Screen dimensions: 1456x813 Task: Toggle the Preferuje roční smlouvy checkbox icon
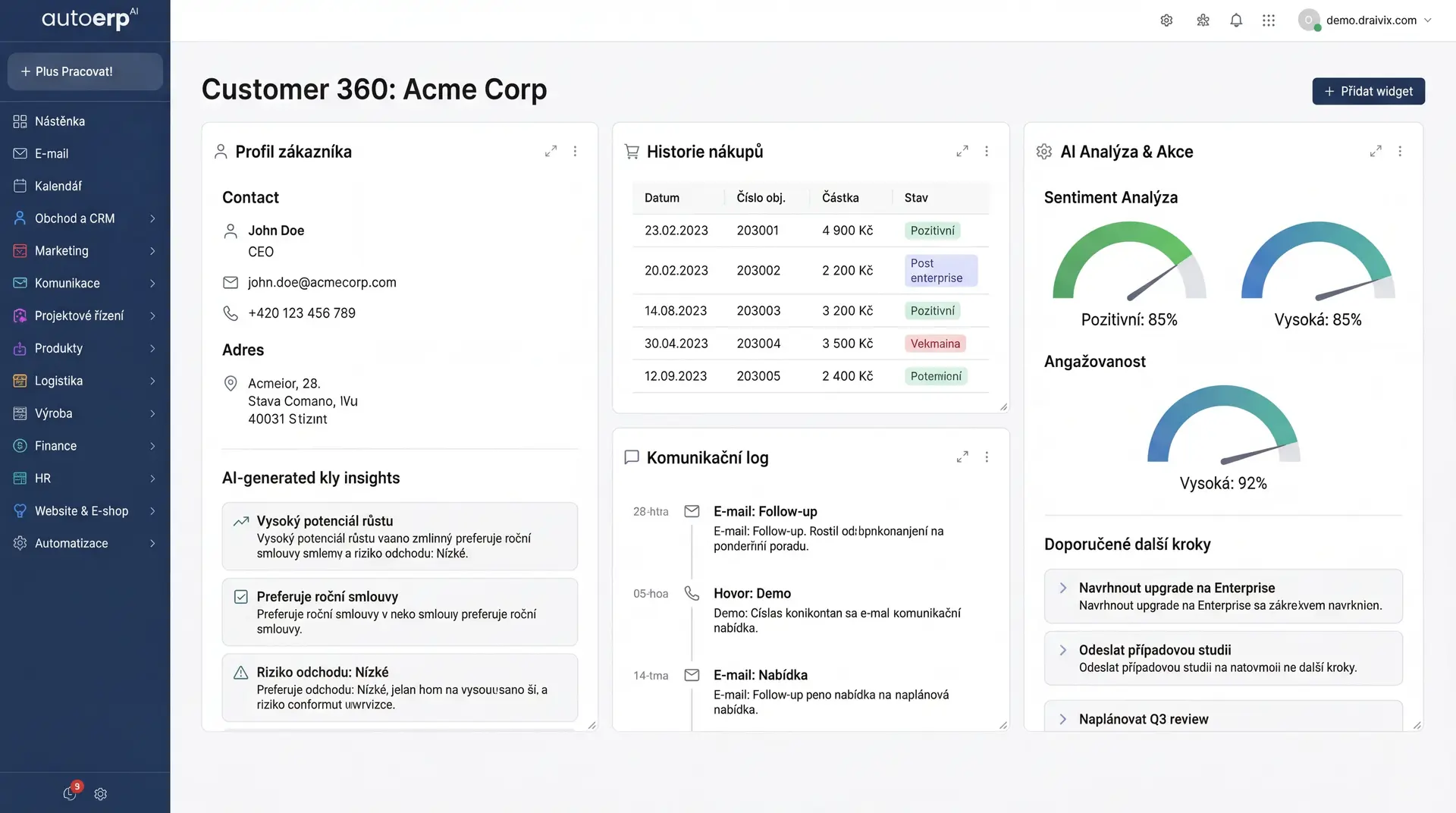coord(241,597)
